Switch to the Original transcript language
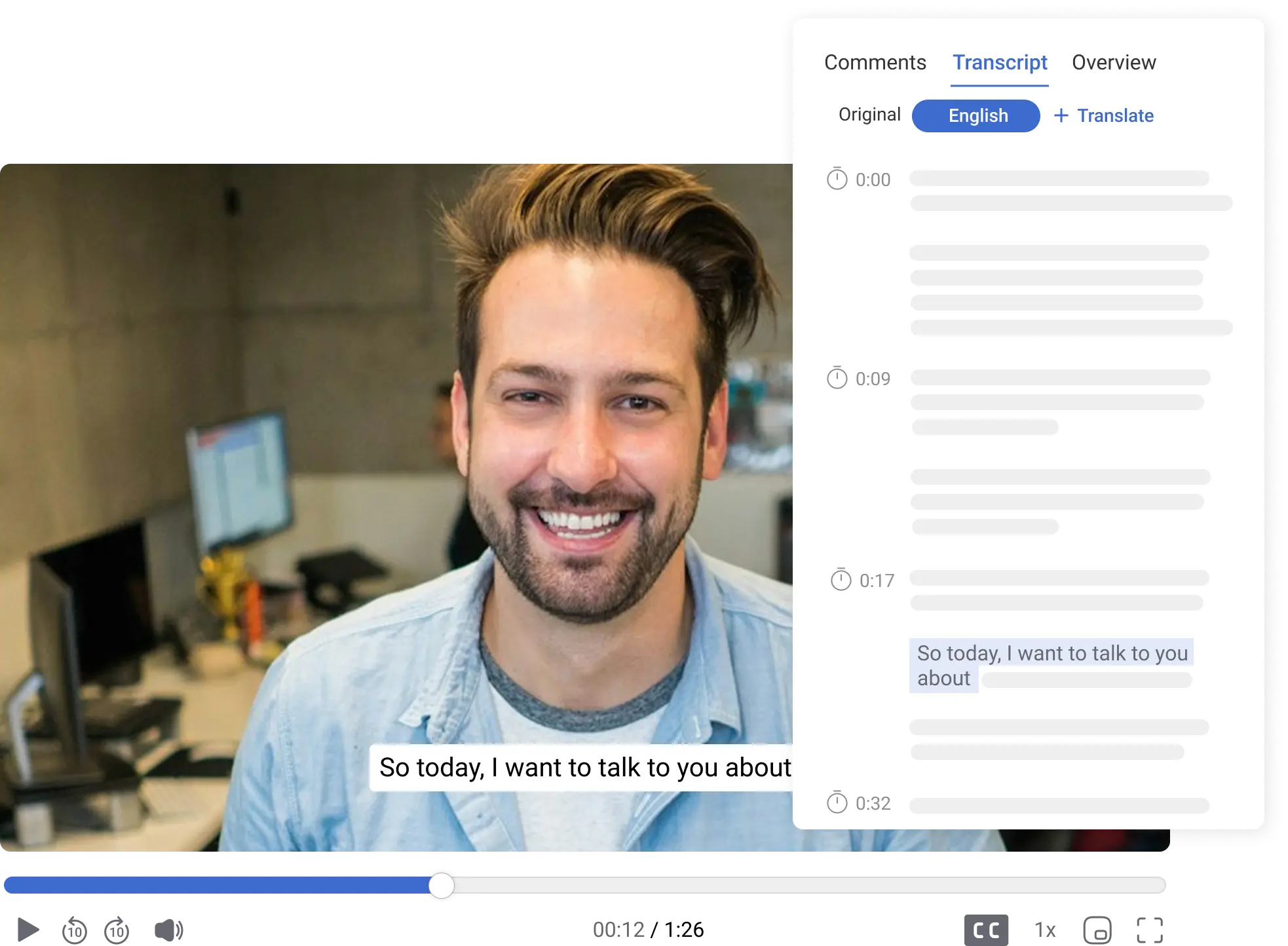This screenshot has width=1288, height=946. point(869,115)
